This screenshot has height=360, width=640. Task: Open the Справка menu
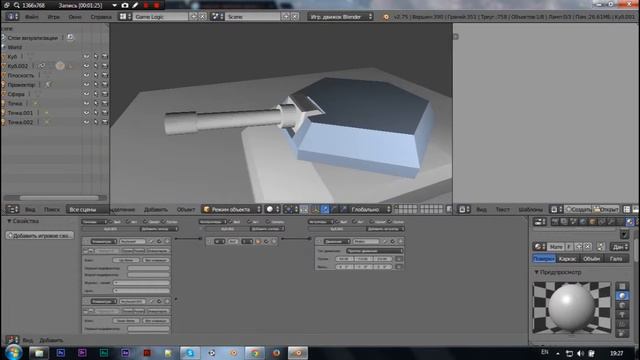[x=101, y=17]
